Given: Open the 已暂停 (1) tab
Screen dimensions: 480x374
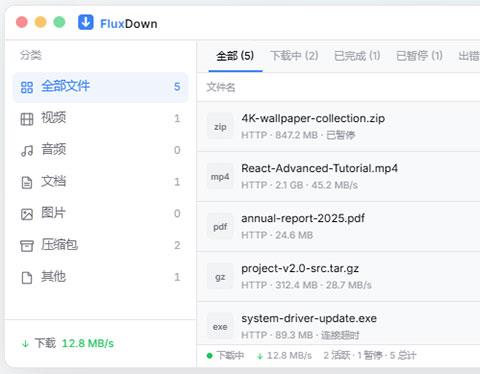Looking at the screenshot, I should (419, 56).
